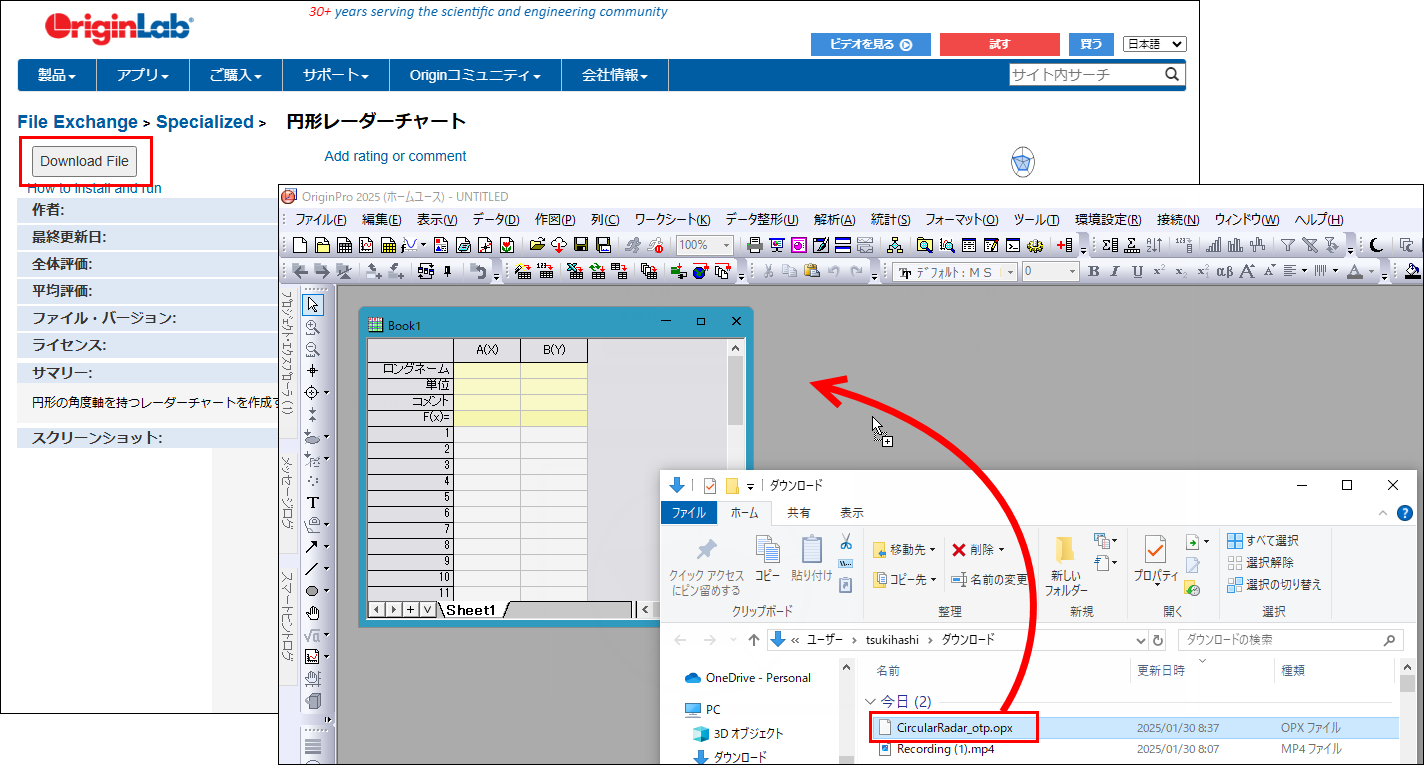Click the search magnifier icon on OriginLab site
Image resolution: width=1424 pixels, height=765 pixels.
click(1172, 75)
